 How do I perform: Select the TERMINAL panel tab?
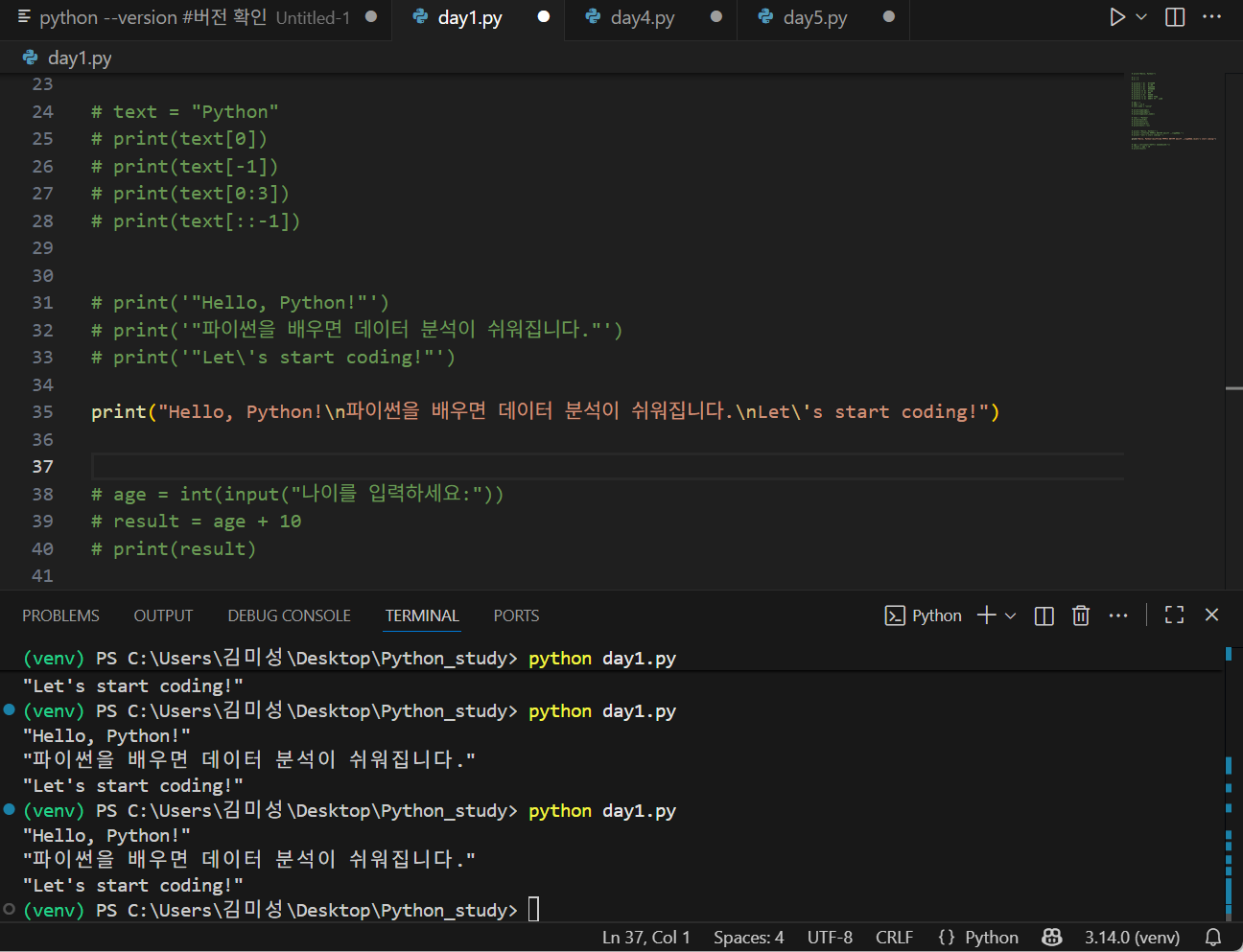pos(422,615)
